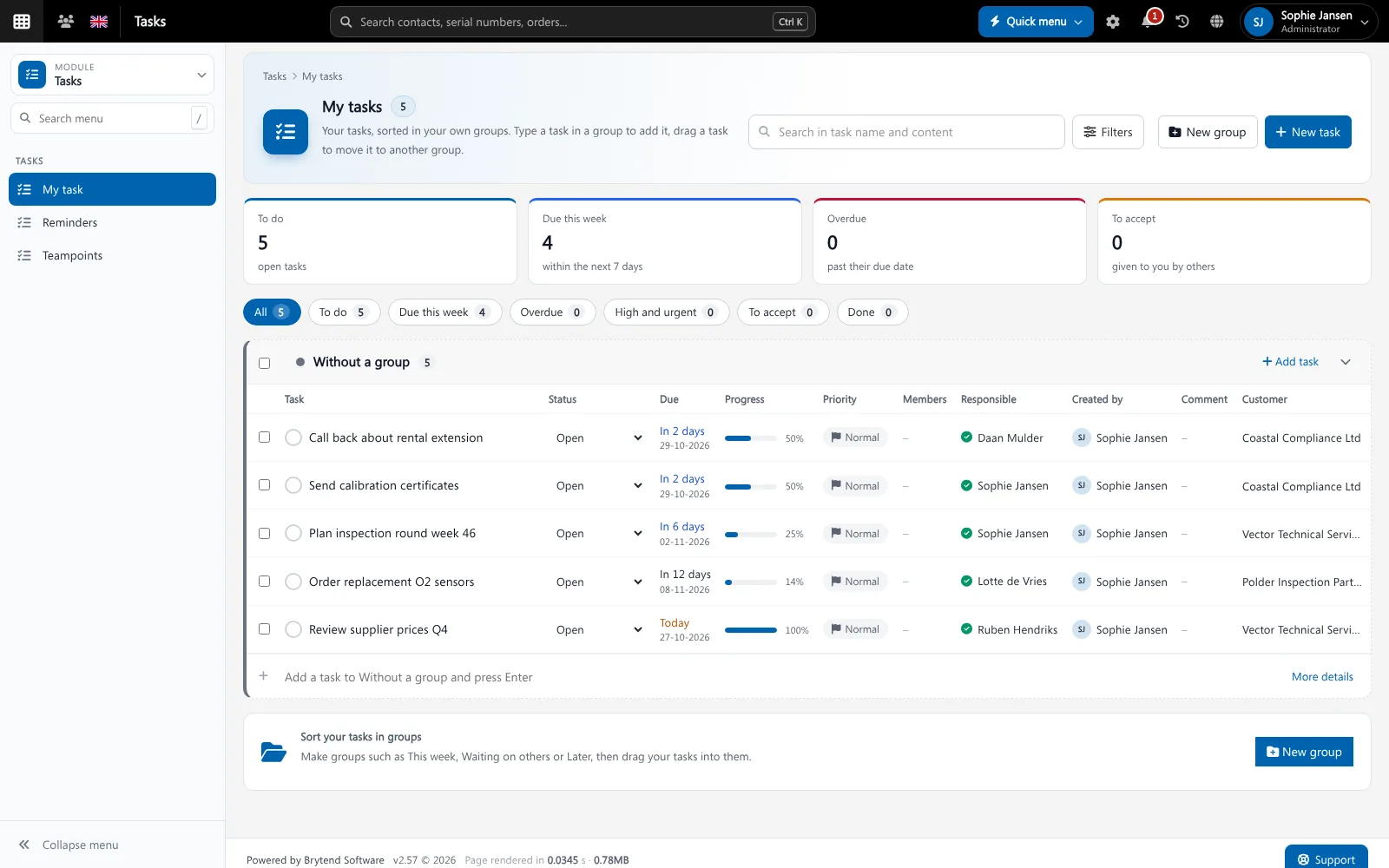Check the 'Plan inspection round week 46' row
The image size is (1389, 868).
coord(265,533)
